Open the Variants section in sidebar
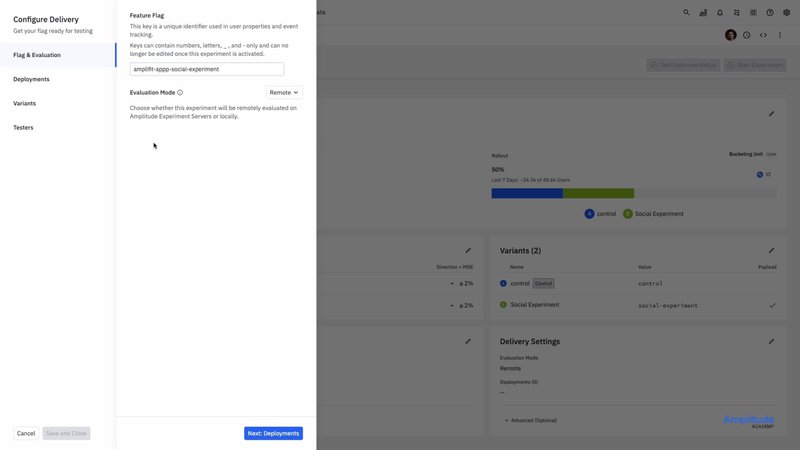This screenshot has height=450, width=800. (25, 103)
